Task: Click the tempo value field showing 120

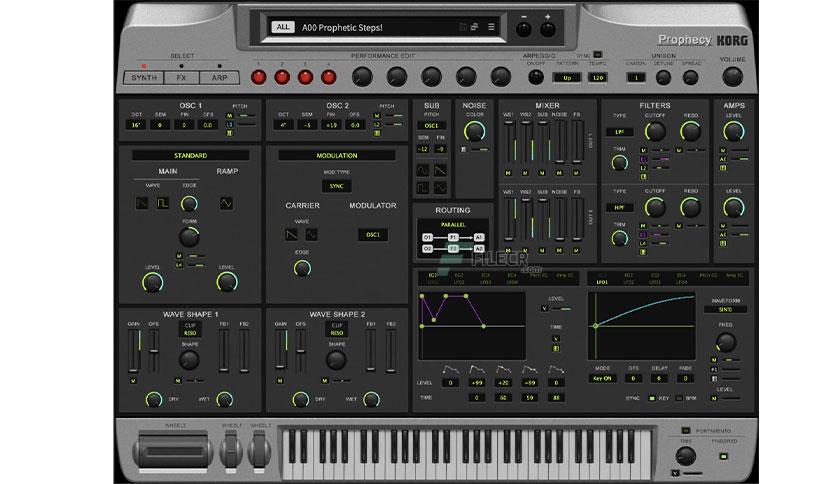Action: click(x=598, y=78)
